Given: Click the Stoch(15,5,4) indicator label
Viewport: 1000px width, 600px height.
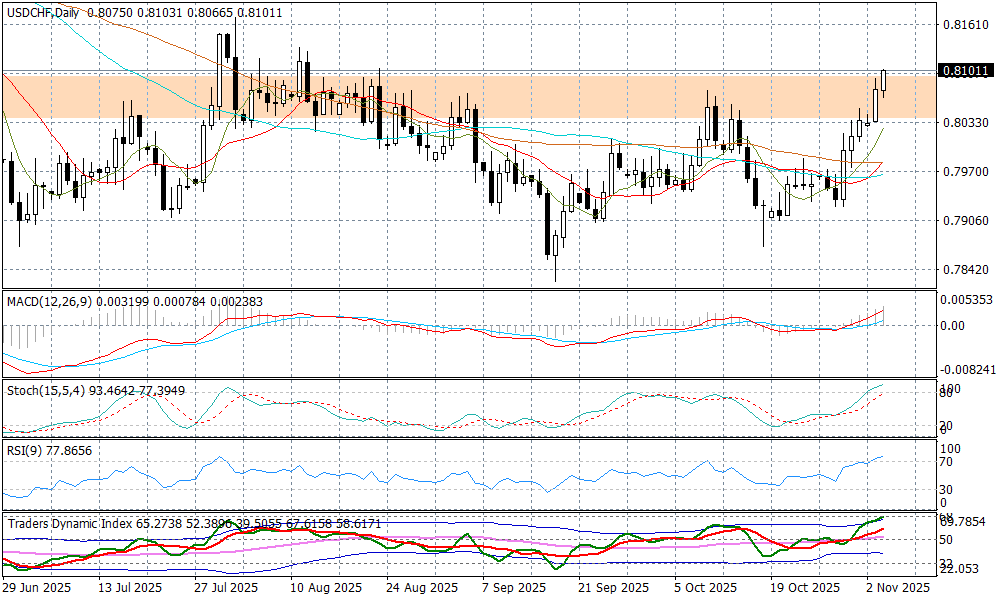Looking at the screenshot, I should [x=41, y=389].
